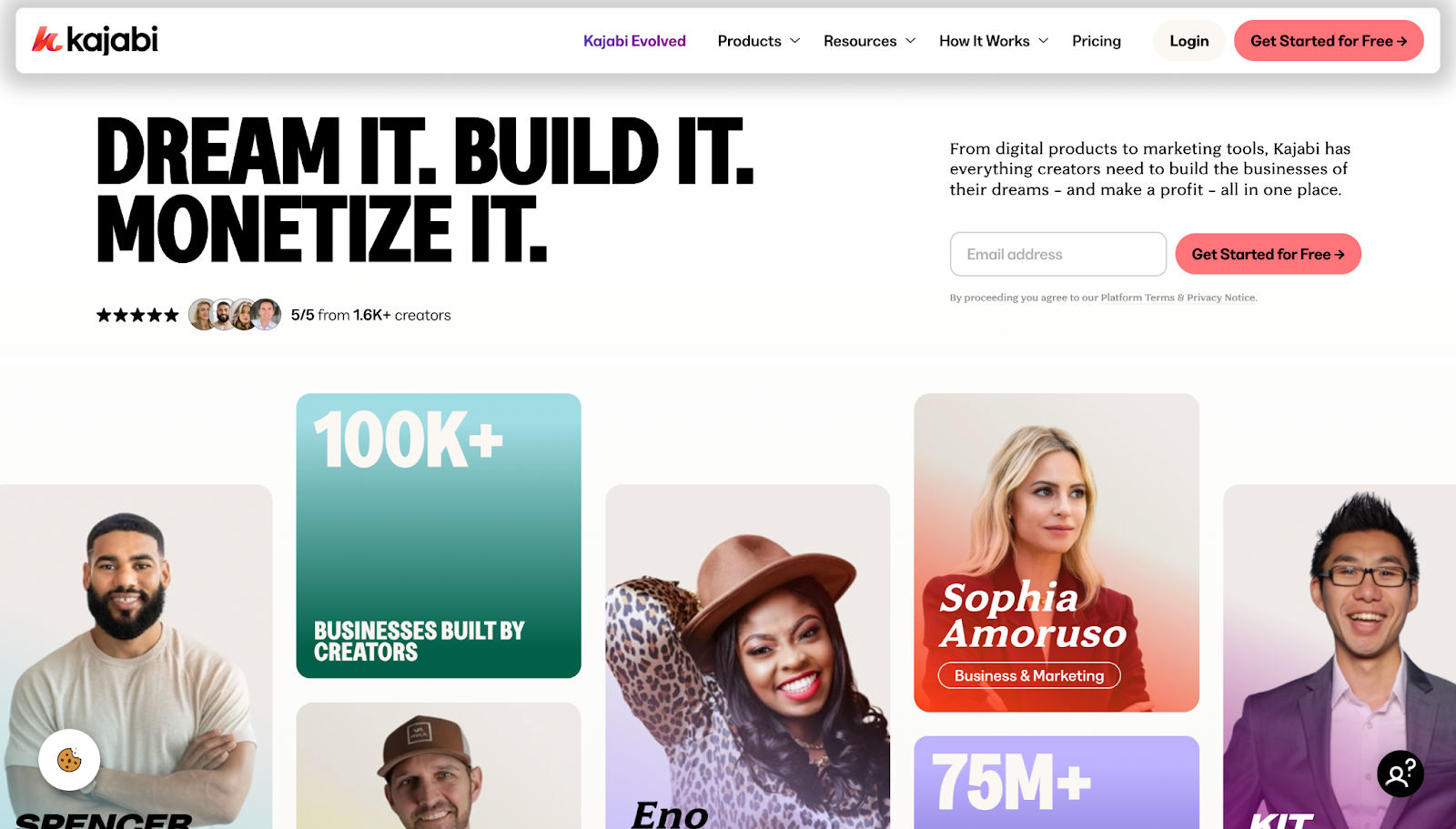Select the 75M+ purple stat card
Image resolution: width=1456 pixels, height=829 pixels.
1057,783
